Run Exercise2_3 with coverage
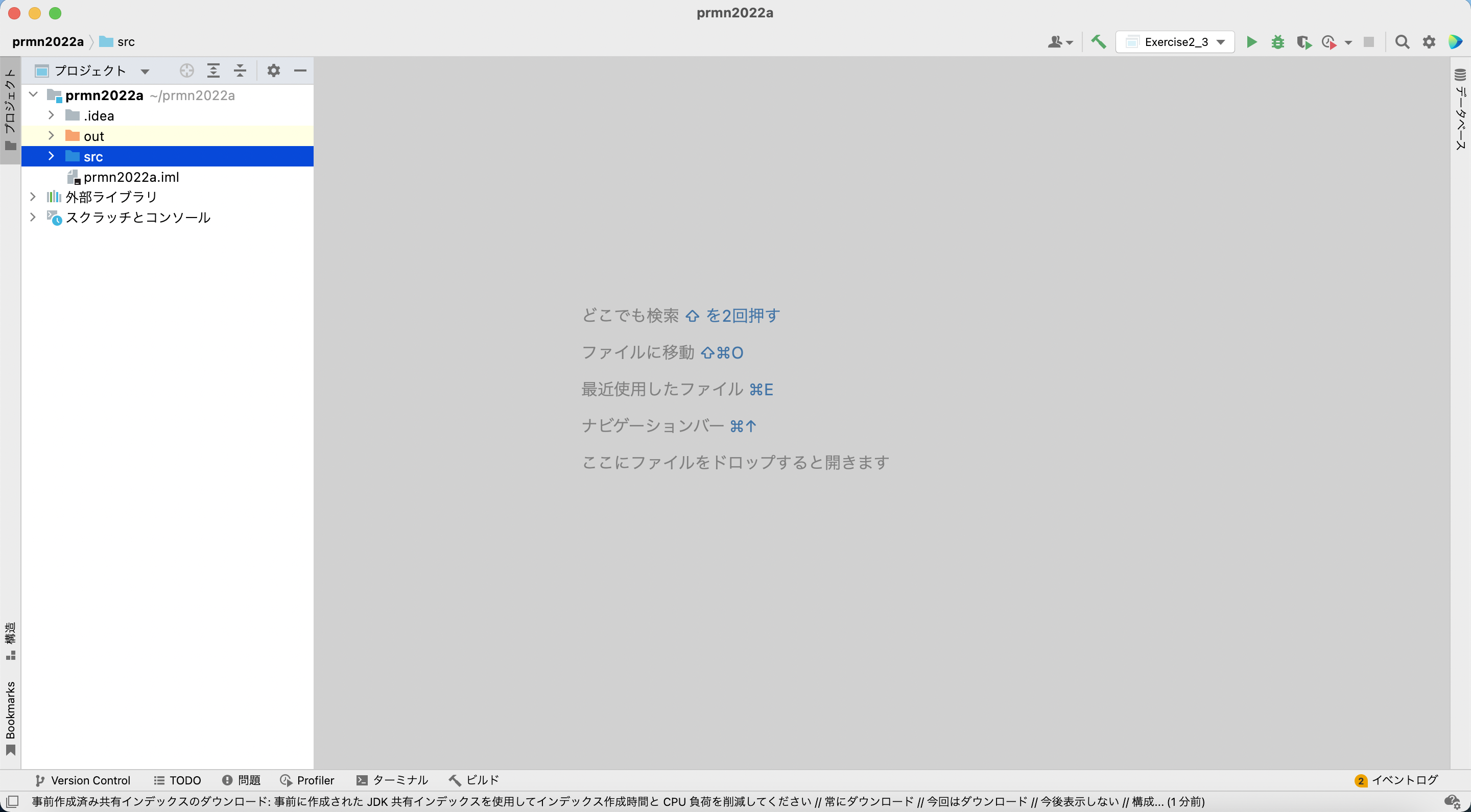1471x812 pixels. (1304, 42)
